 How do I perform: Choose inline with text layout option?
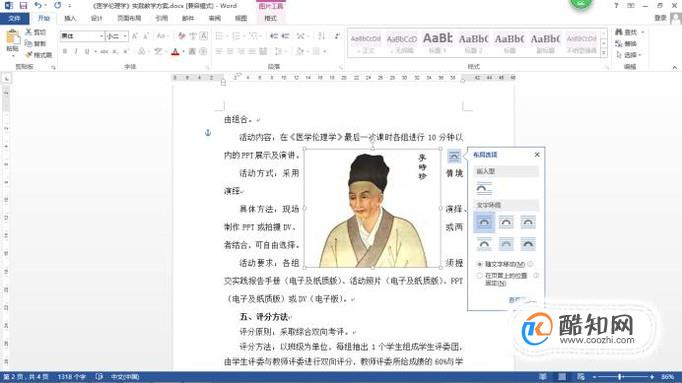[x=484, y=189]
